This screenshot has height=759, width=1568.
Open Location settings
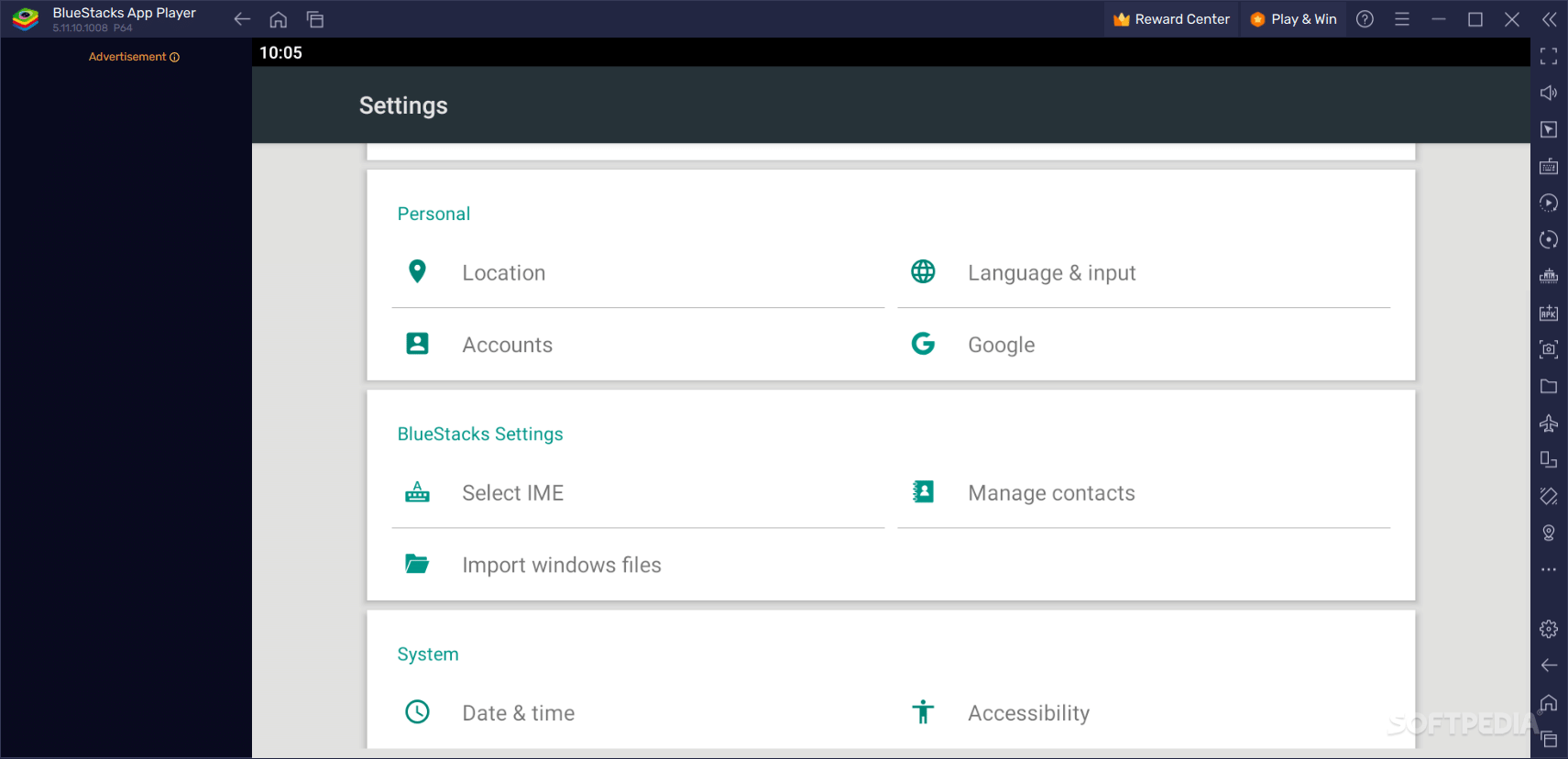638,272
